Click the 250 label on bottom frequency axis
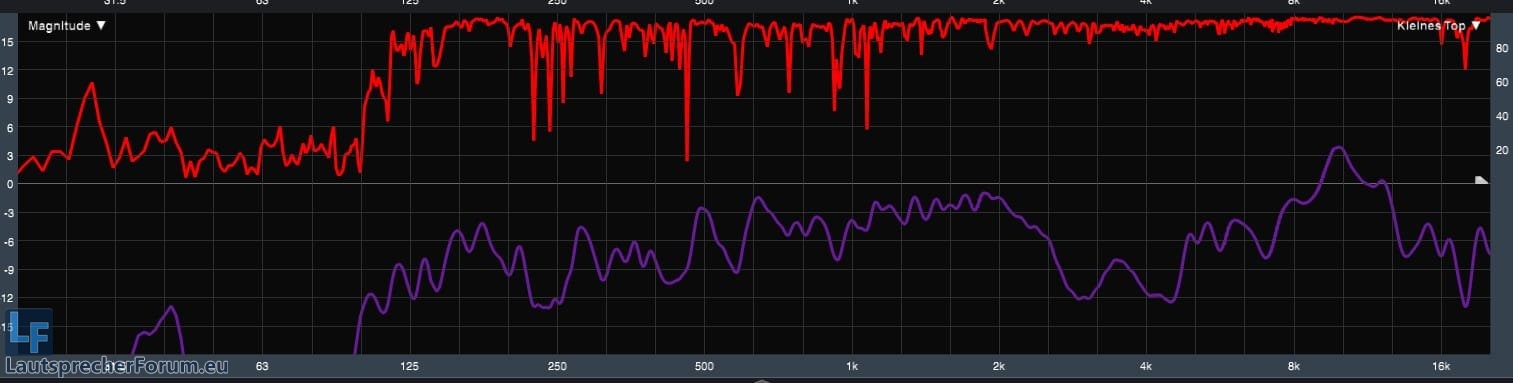This screenshot has width=1513, height=383. click(557, 367)
